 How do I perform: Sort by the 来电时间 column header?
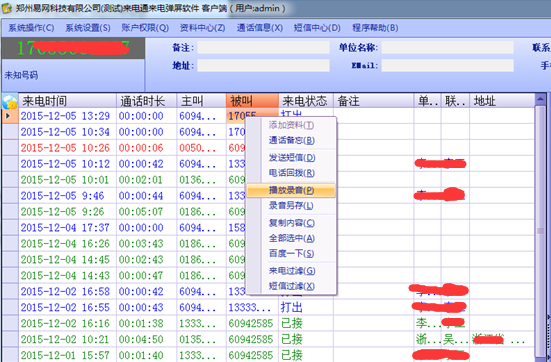pyautogui.click(x=67, y=101)
